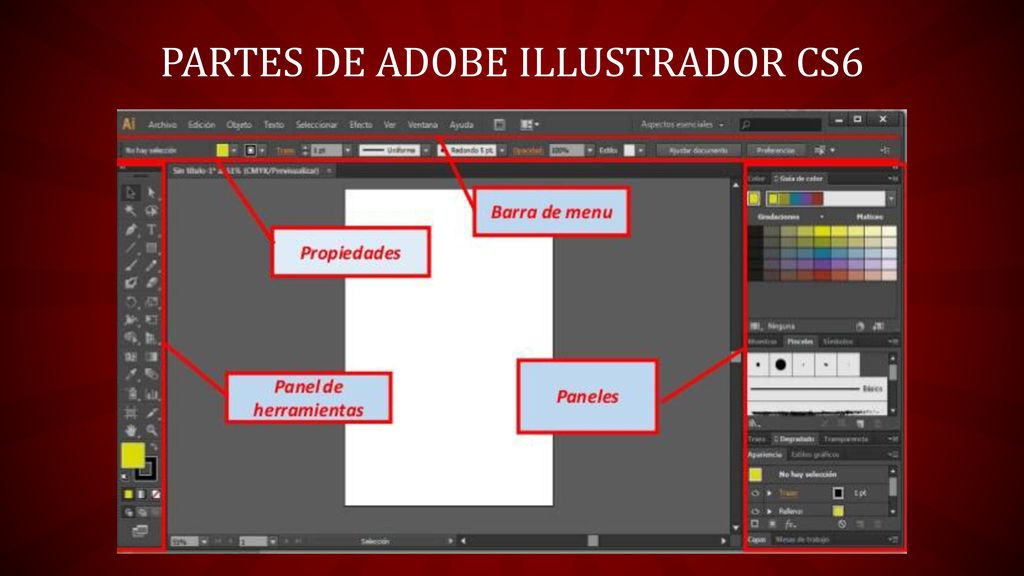1024x576 pixels.
Task: Open the arrange documents dropdown
Action: point(530,124)
